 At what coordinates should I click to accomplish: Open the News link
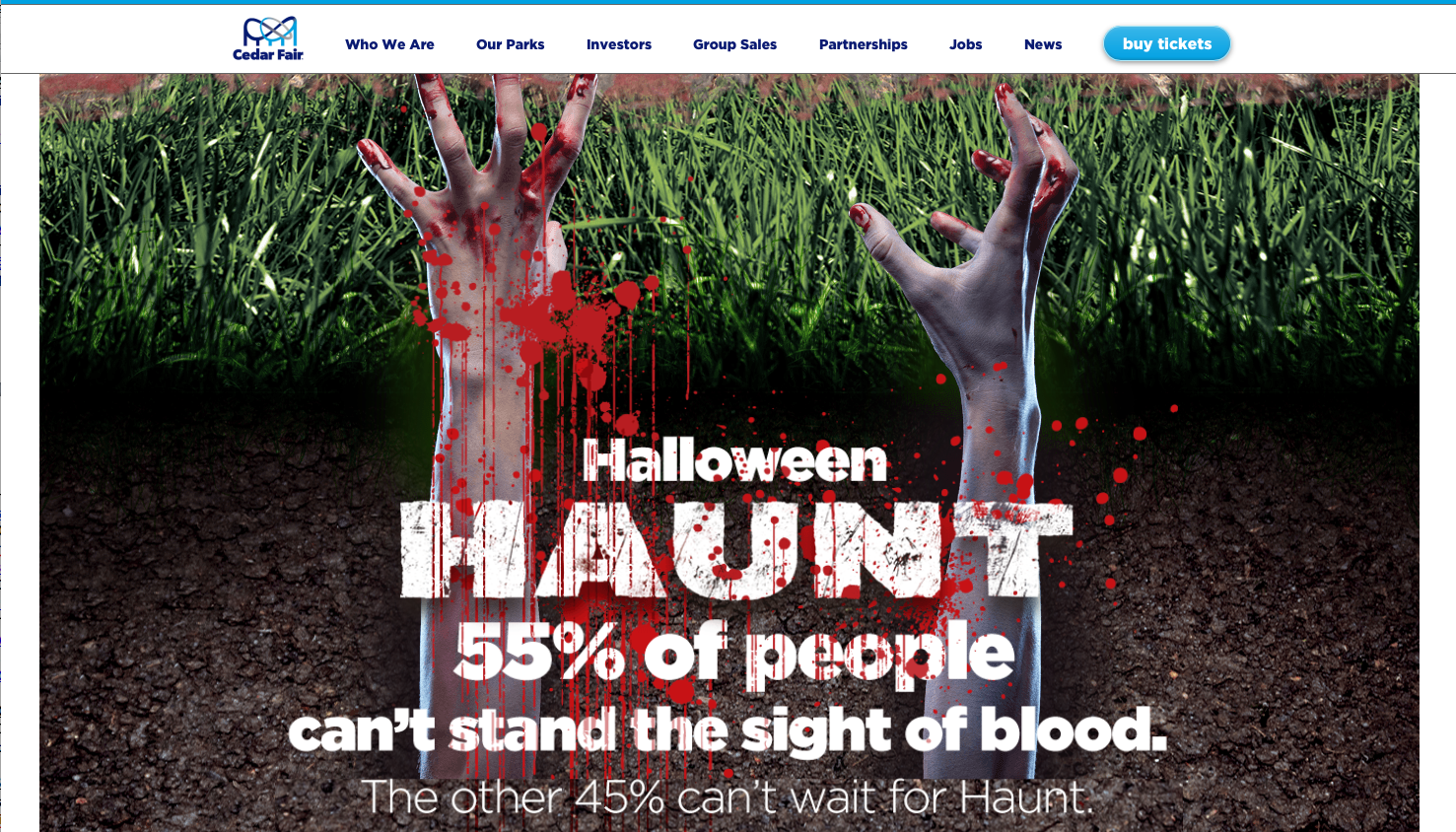[1043, 44]
